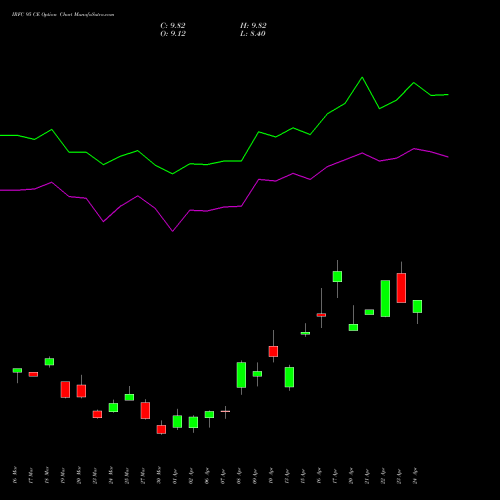Select the low value "L: 8.40"

pos(253,34)
